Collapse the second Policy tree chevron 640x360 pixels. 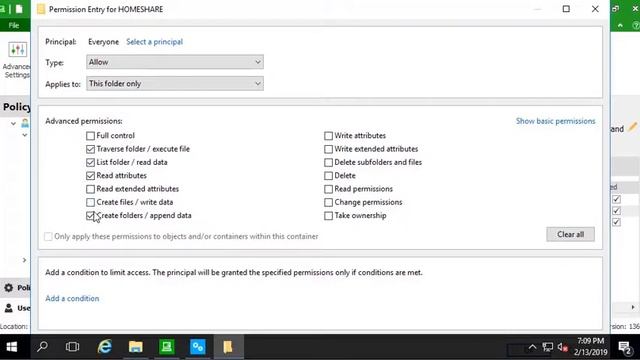pyautogui.click(x=25, y=135)
